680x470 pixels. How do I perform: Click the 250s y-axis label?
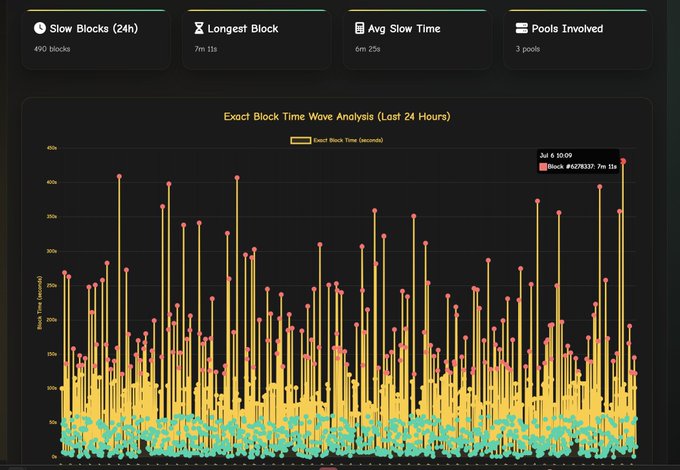(52, 285)
